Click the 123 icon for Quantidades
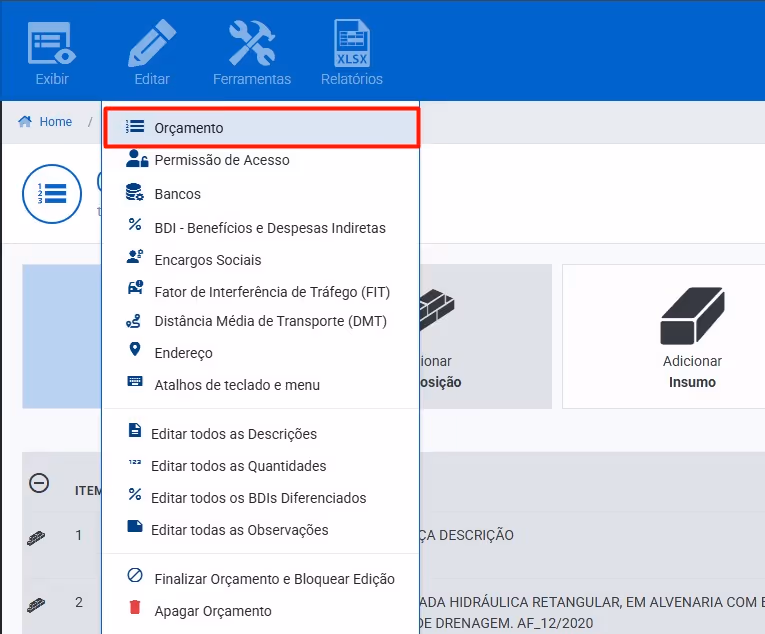 click(x=135, y=462)
